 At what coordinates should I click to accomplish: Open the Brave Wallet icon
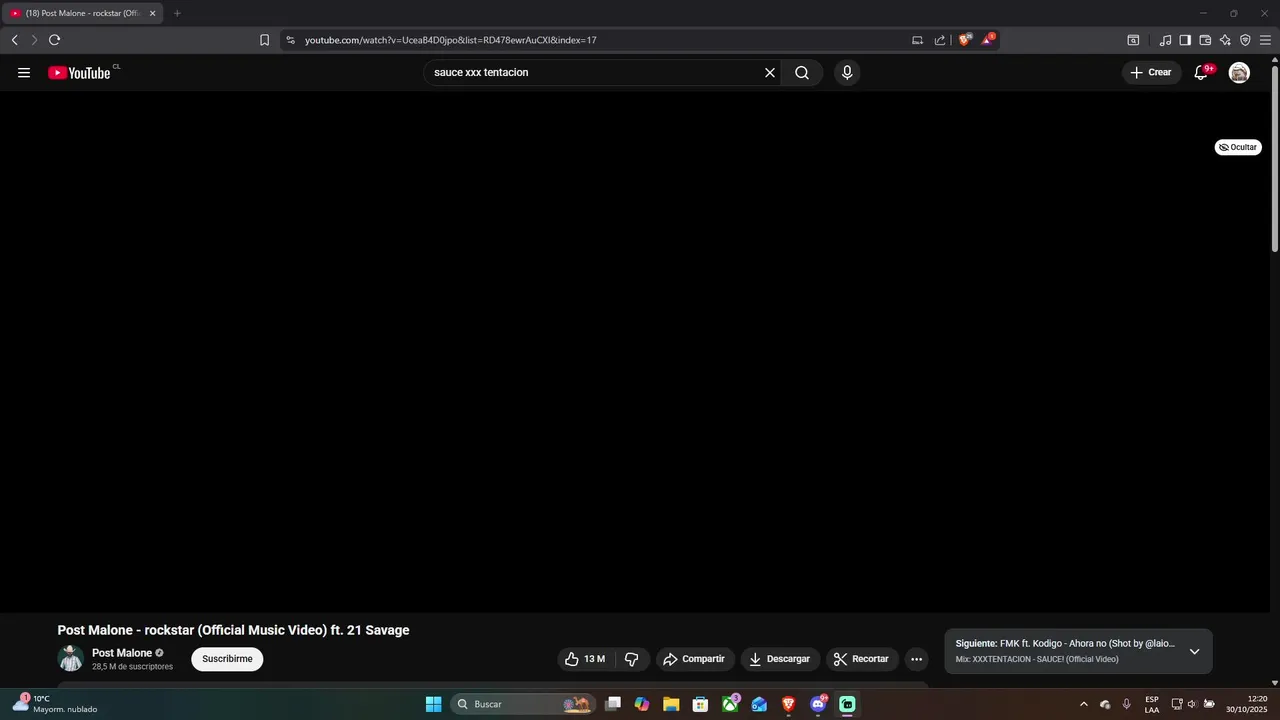1205,40
